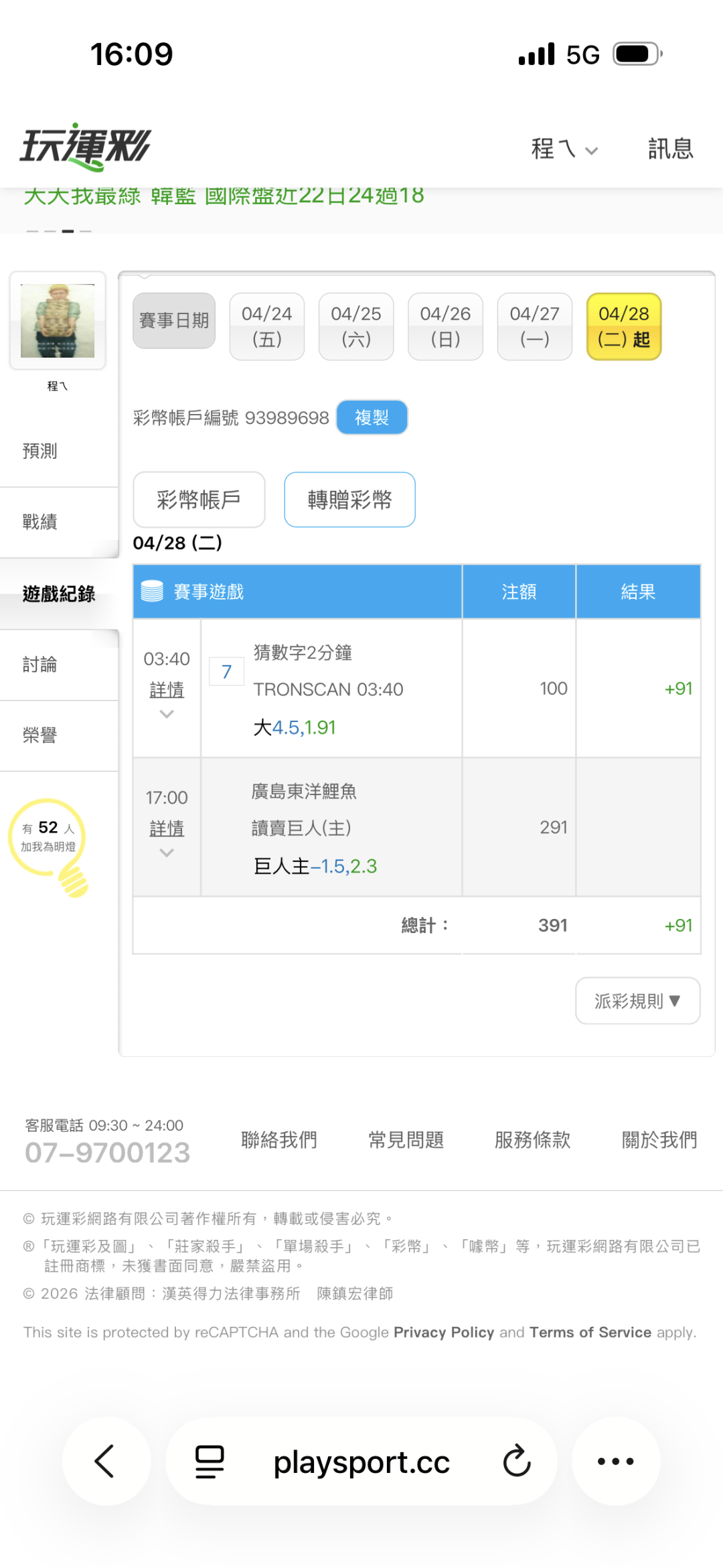Go back with the browser back arrow
This screenshot has width=723, height=1568.
point(105,1461)
